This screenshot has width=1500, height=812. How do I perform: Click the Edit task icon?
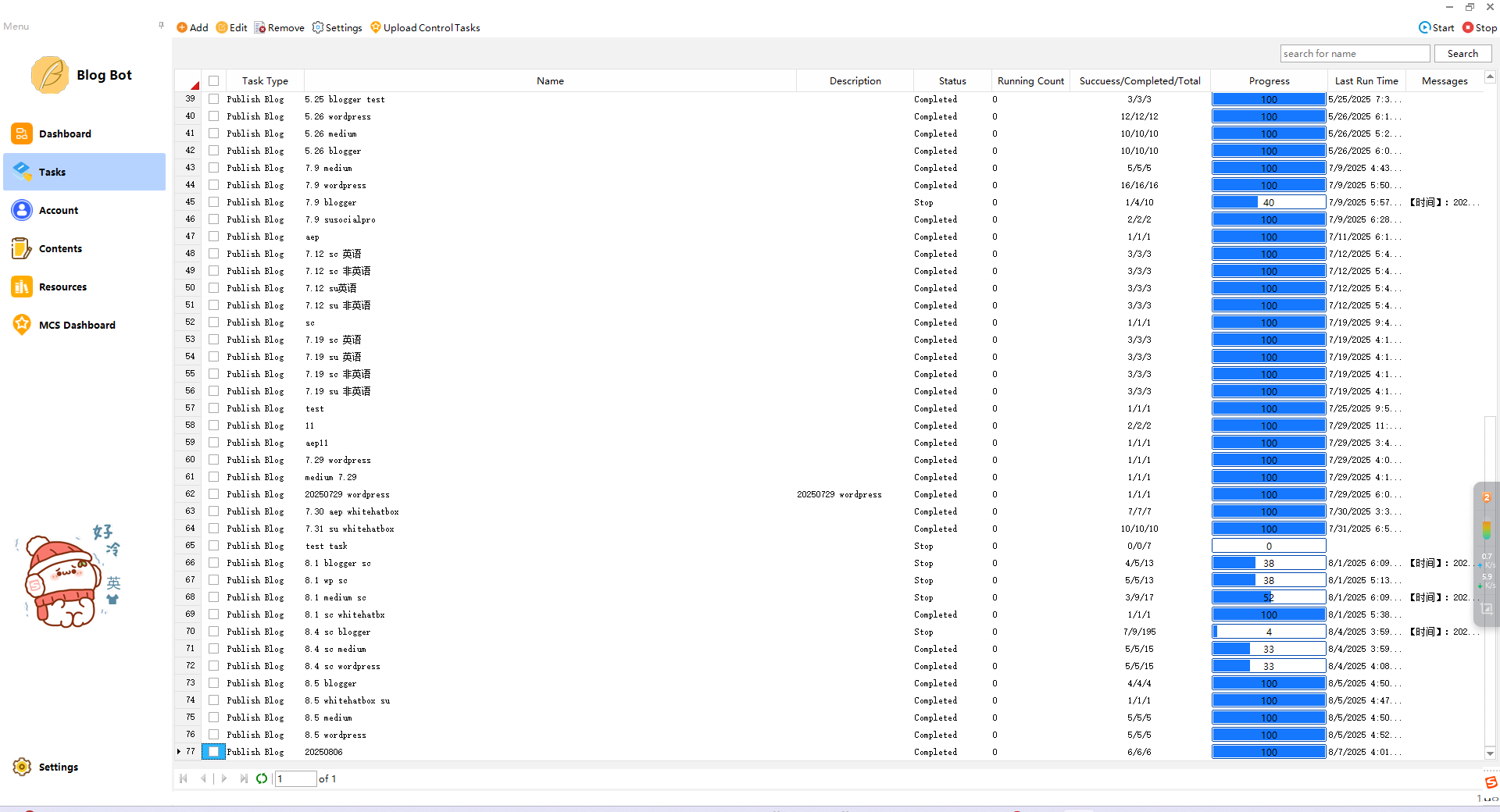tap(222, 27)
